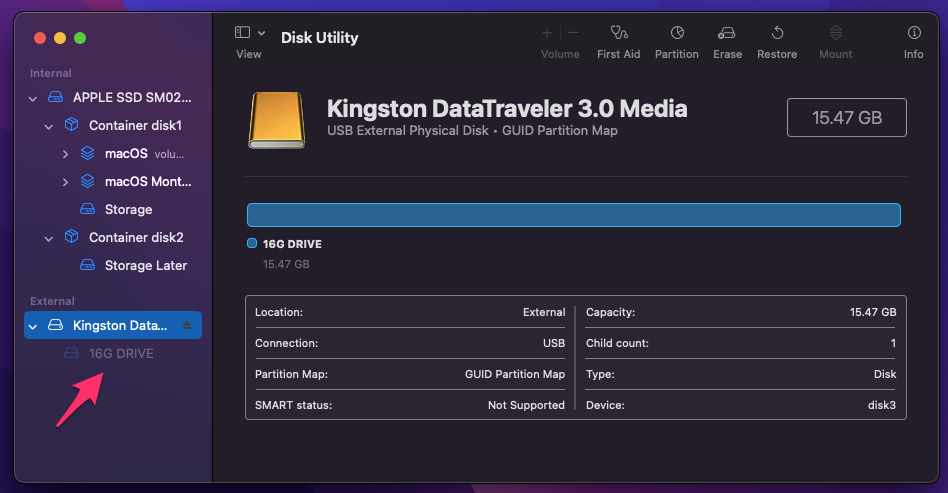Click Storage Later drive icon
Screen dimensions: 948x493
88,265
